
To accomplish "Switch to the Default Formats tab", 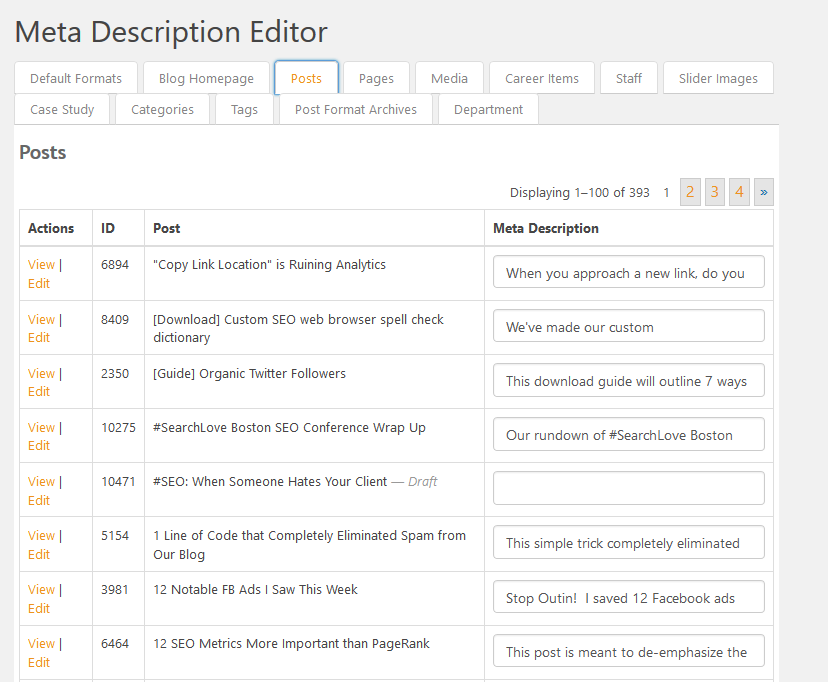I will 76,78.
